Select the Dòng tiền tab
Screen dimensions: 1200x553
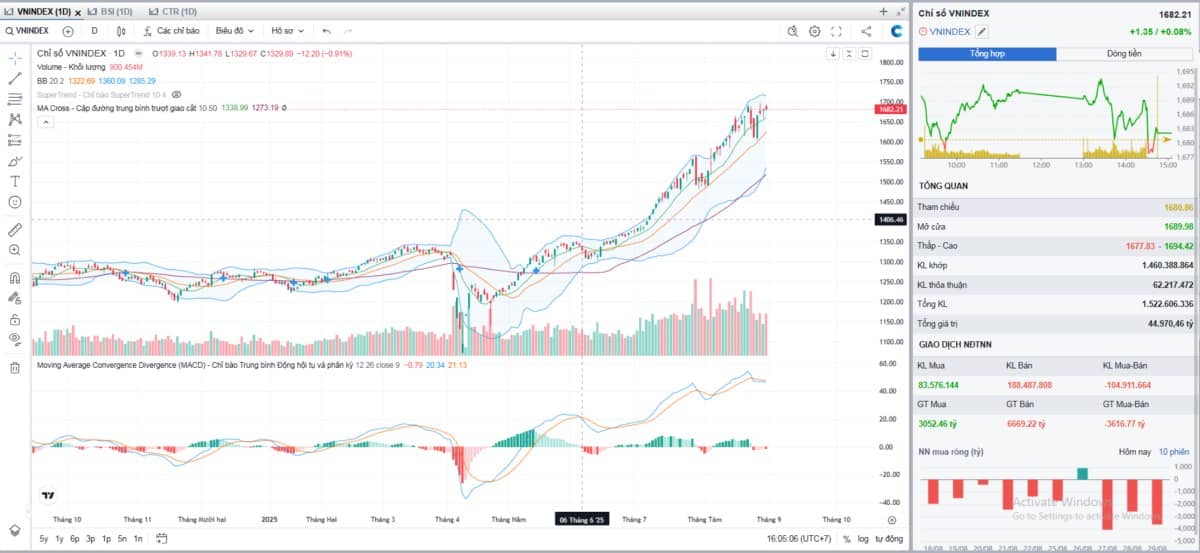click(1124, 53)
